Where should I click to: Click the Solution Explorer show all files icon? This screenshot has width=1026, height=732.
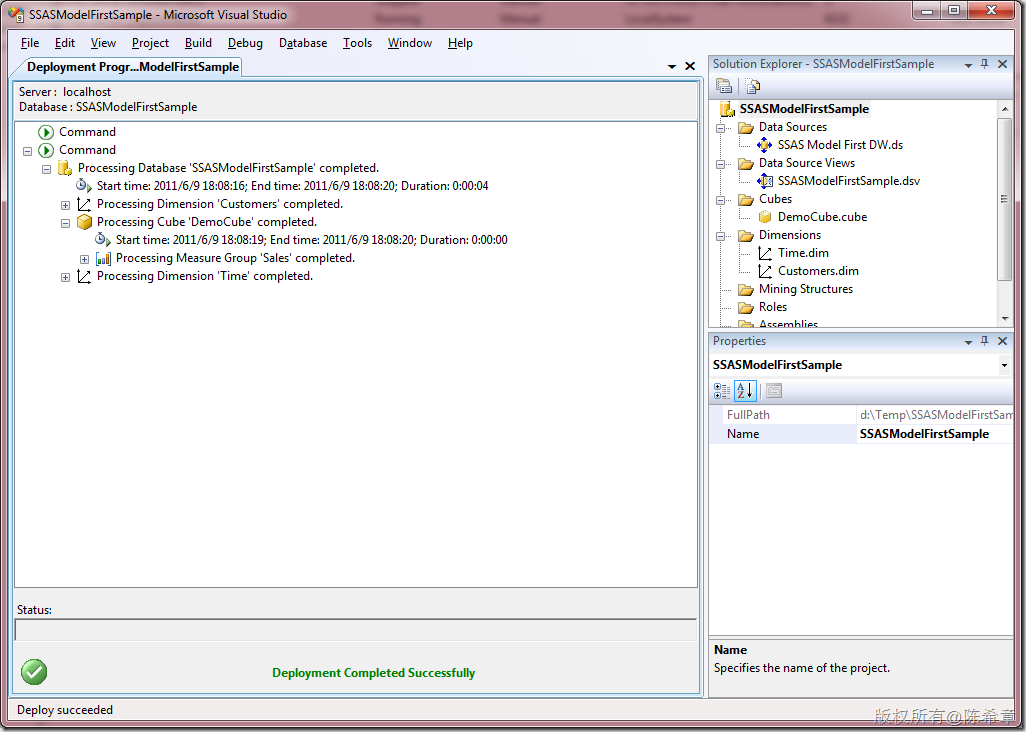[x=752, y=86]
